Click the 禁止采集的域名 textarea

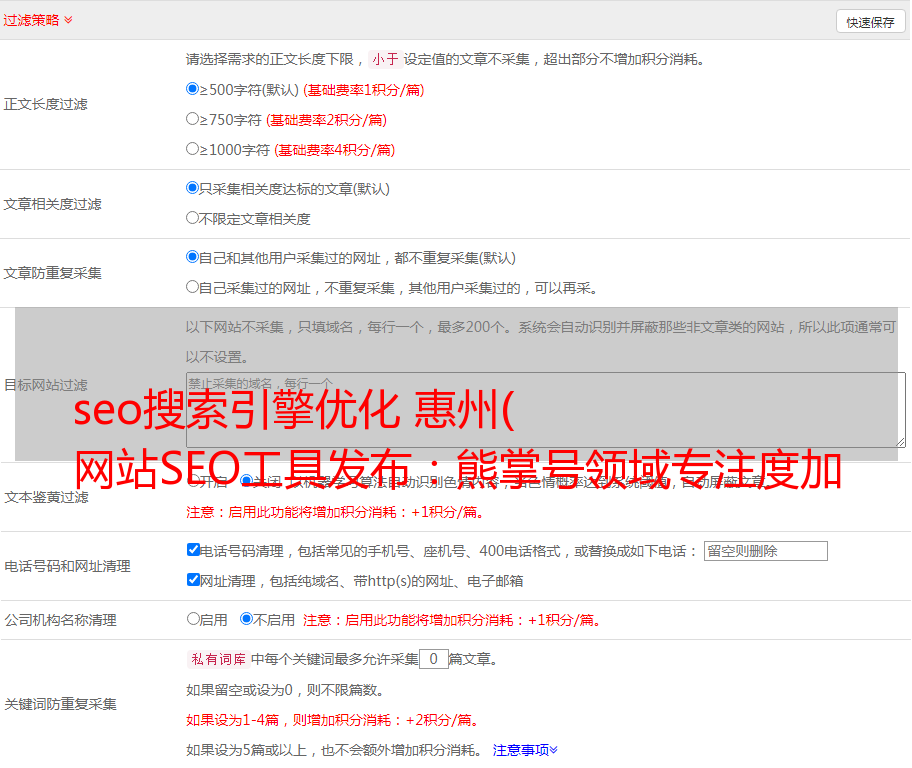coord(546,410)
